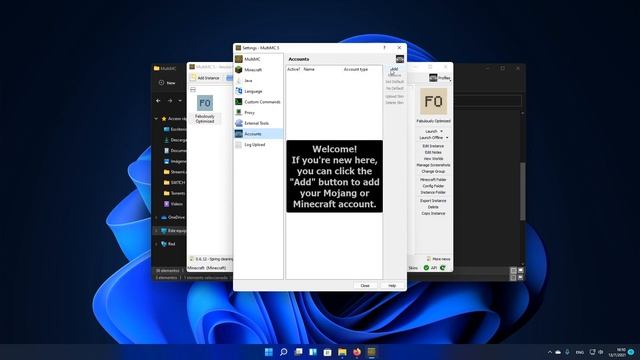Click Edit Instance in MultiMC side panel

tap(433, 146)
